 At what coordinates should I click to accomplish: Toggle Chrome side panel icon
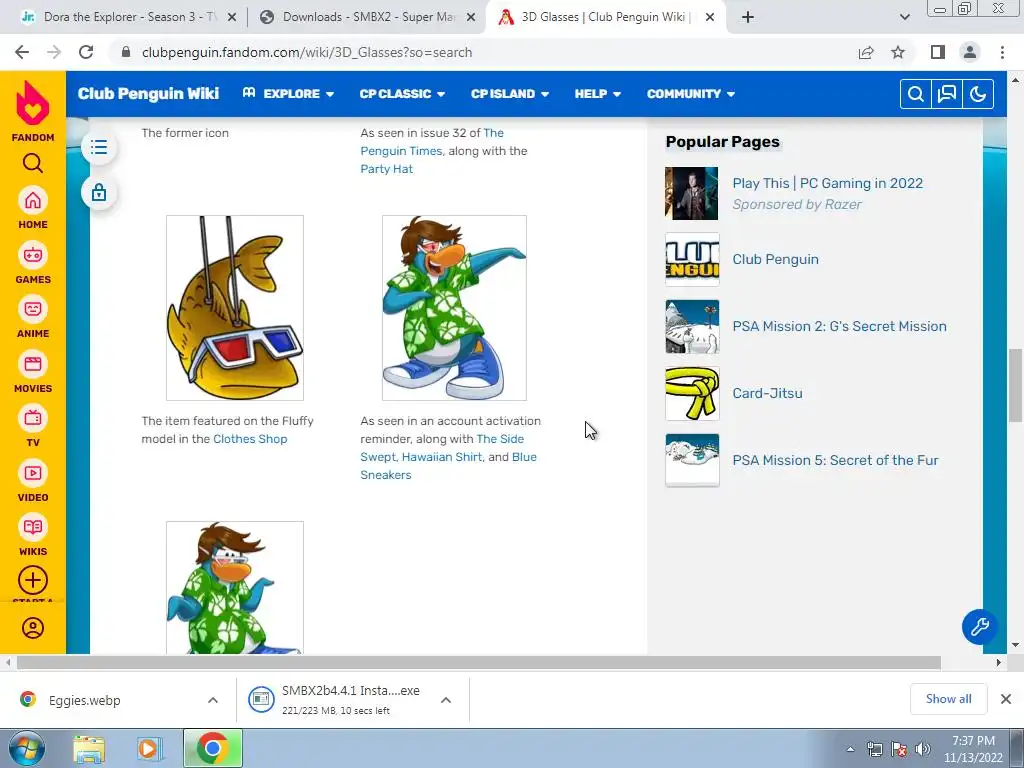(x=938, y=52)
